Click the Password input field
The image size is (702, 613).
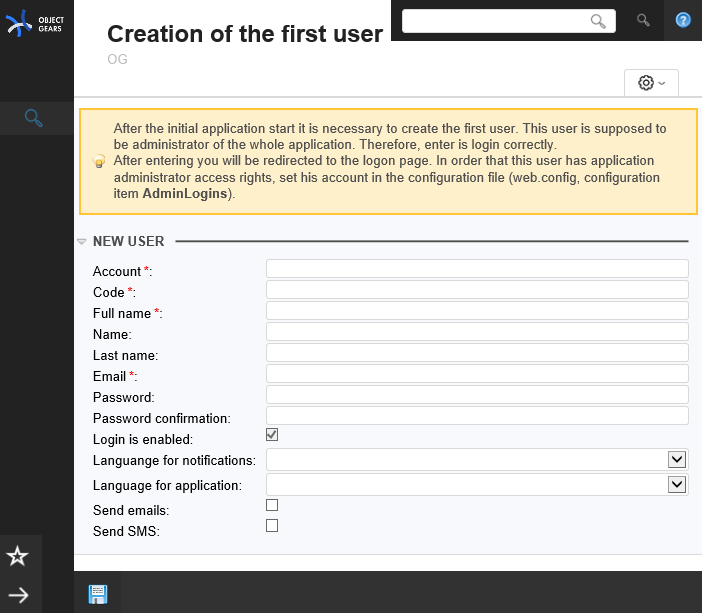pyautogui.click(x=477, y=394)
